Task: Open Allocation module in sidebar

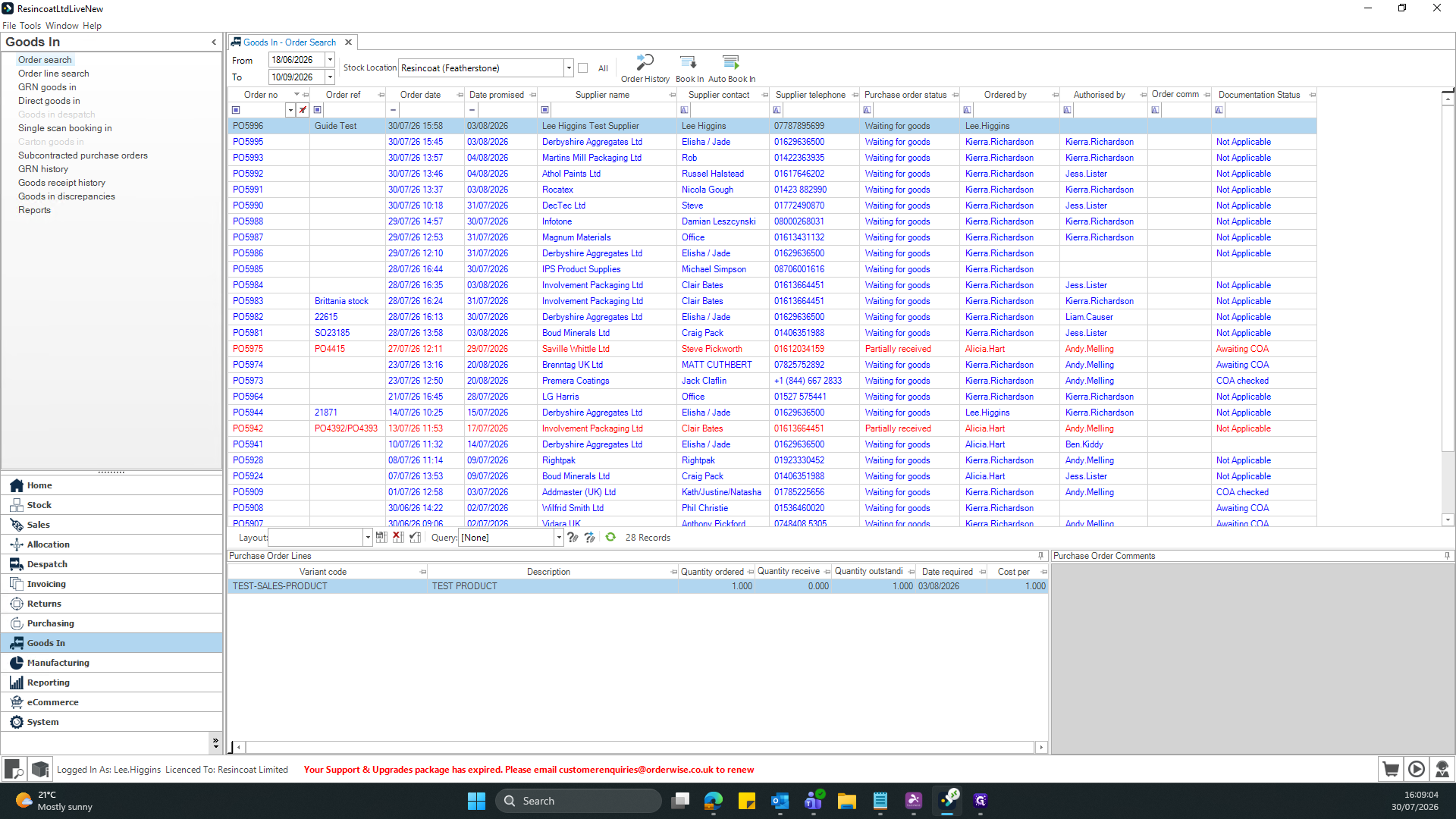Action: pos(111,544)
